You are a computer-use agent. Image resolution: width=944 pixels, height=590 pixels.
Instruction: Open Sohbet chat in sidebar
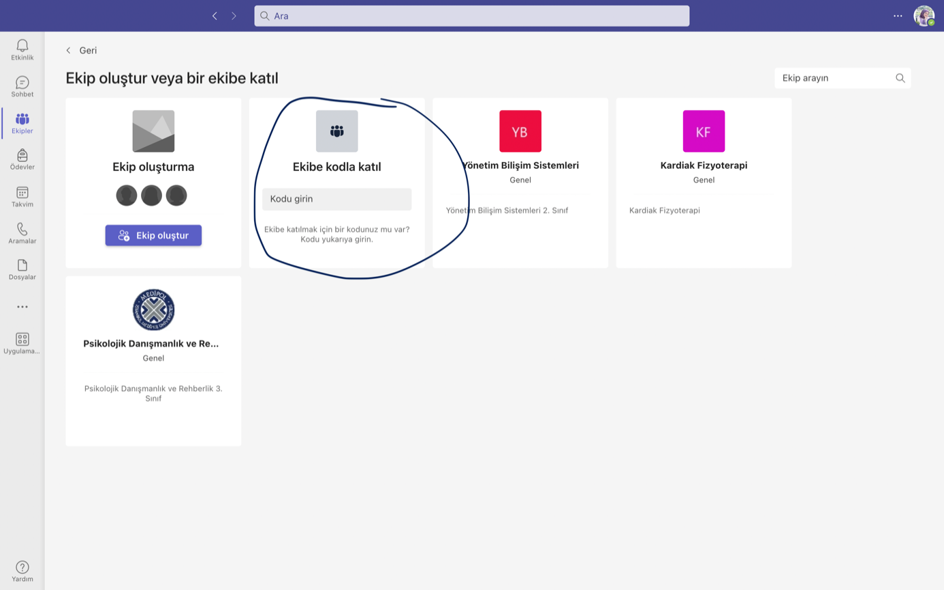tap(22, 86)
